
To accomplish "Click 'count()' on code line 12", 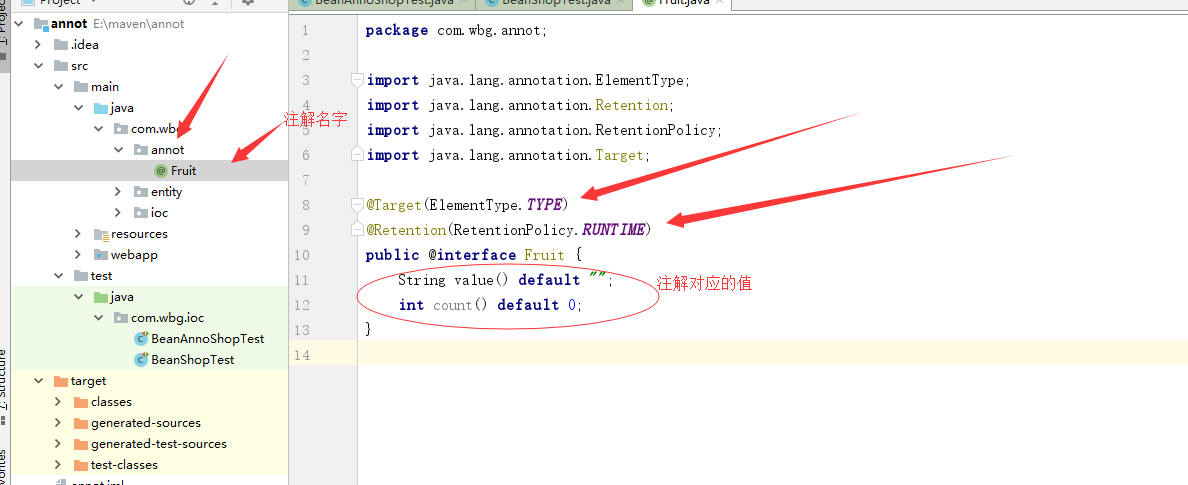I will 461,305.
